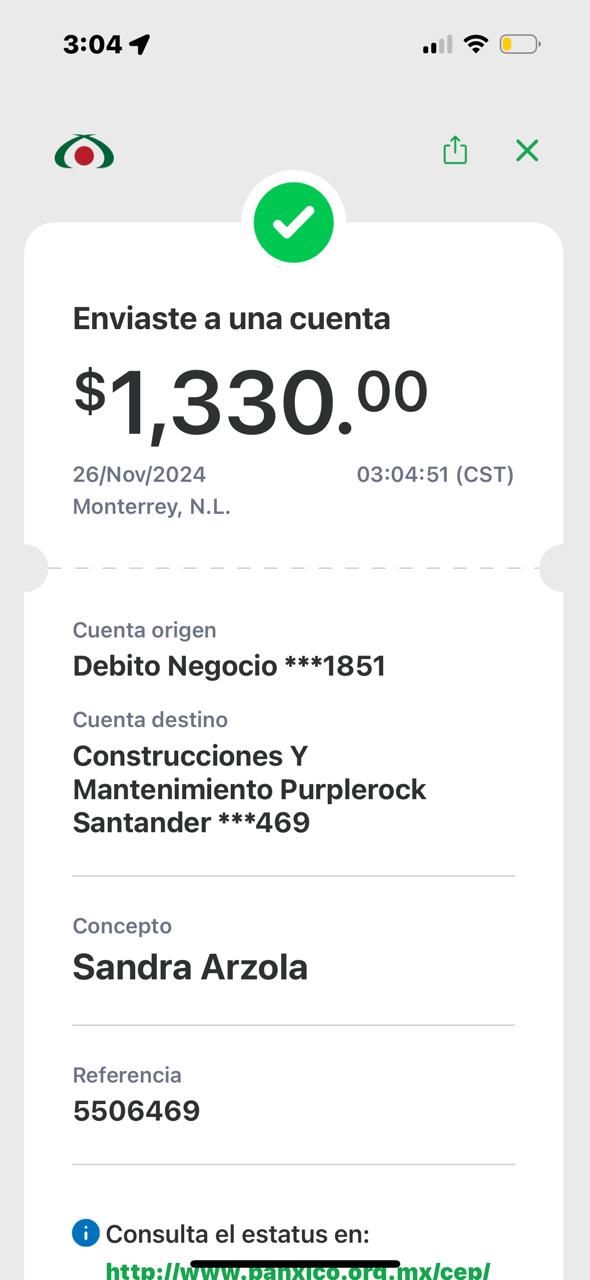
Task: Tap the battery indicator icon
Action: pos(520,44)
